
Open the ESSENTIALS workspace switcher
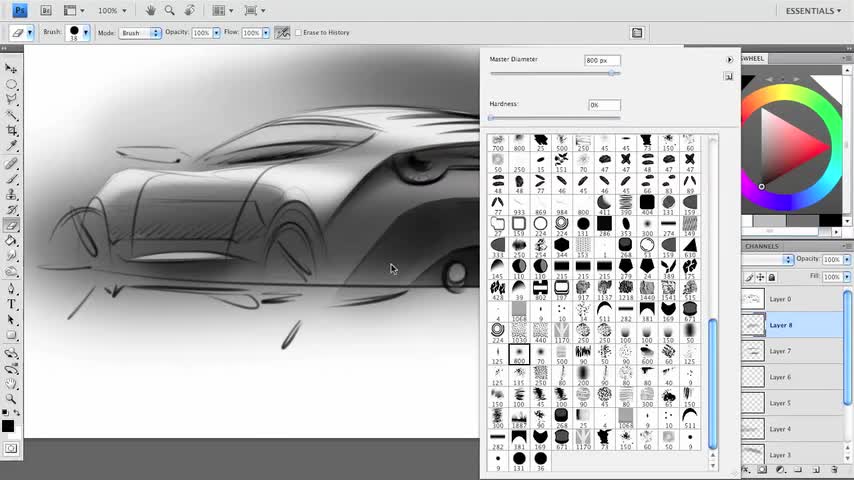(x=813, y=11)
